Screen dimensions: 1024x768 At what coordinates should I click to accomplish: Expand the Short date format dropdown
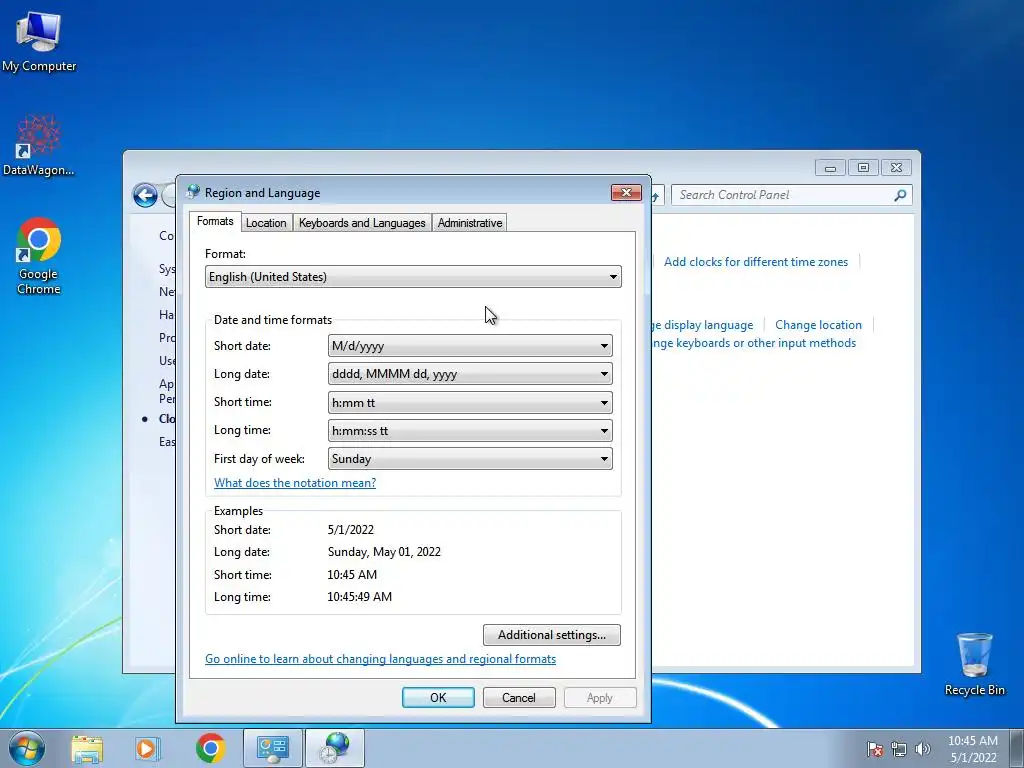[x=470, y=345]
